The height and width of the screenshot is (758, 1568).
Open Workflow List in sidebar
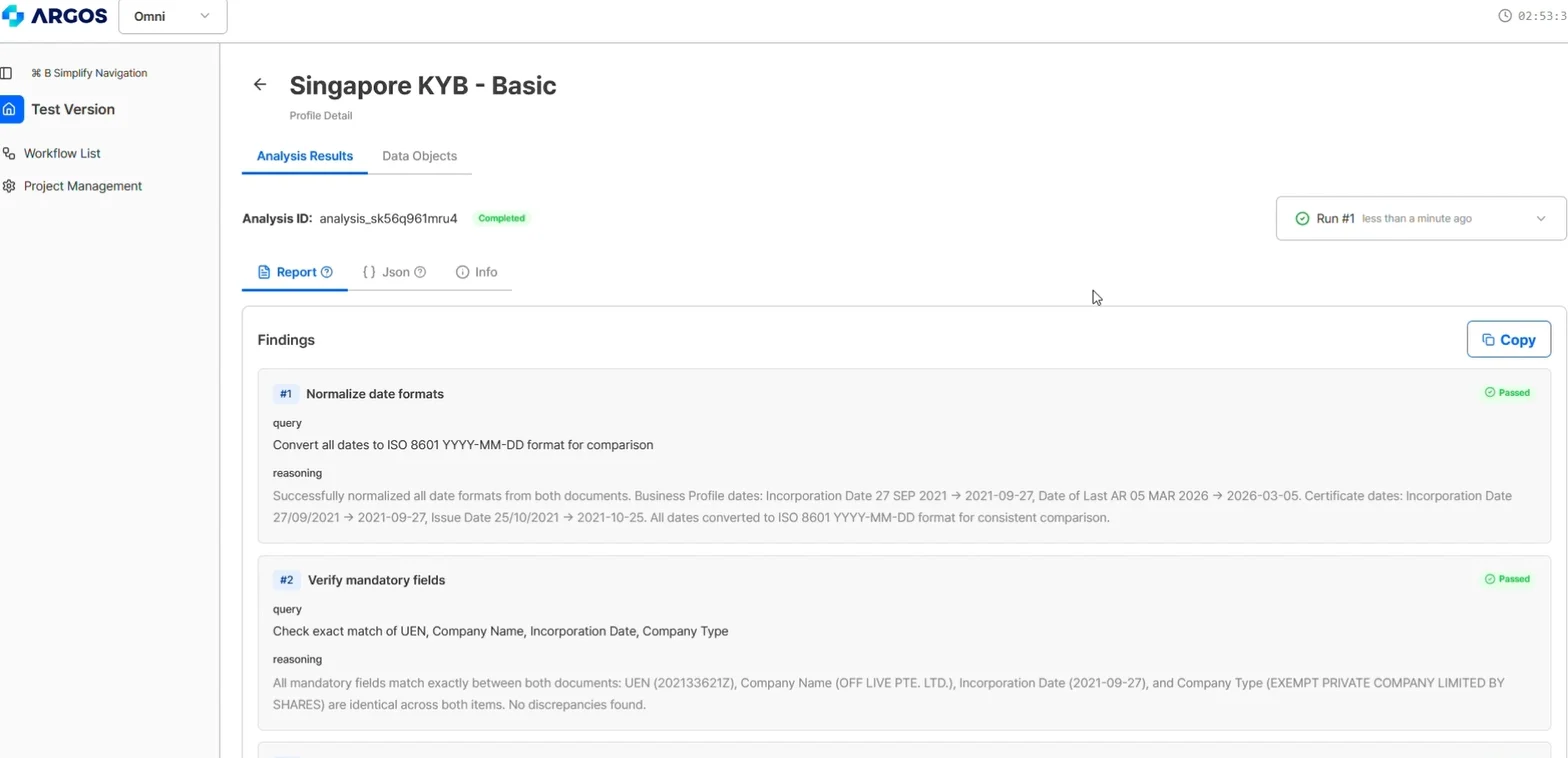62,154
